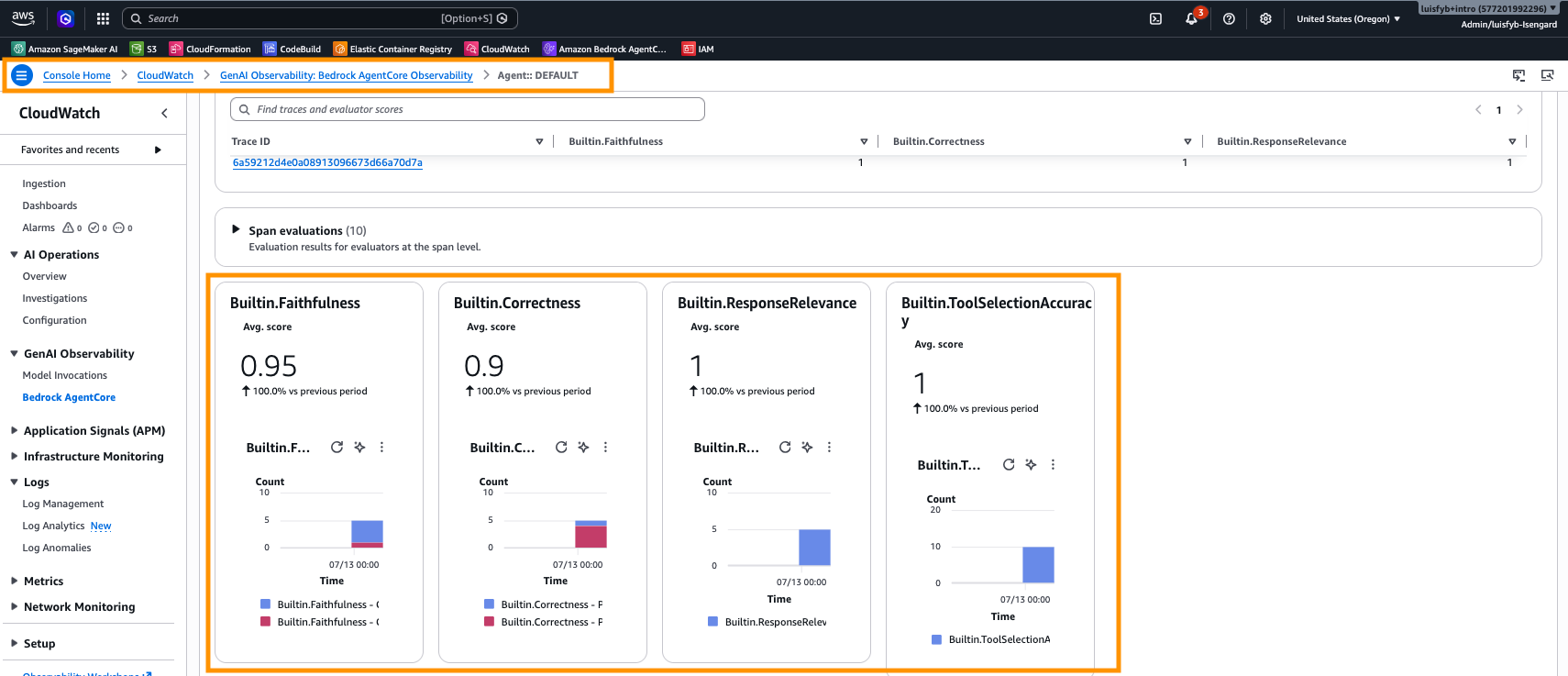This screenshot has height=676, width=1568.
Task: Click Builtin.Correctness red legend swatch
Action: click(489, 621)
